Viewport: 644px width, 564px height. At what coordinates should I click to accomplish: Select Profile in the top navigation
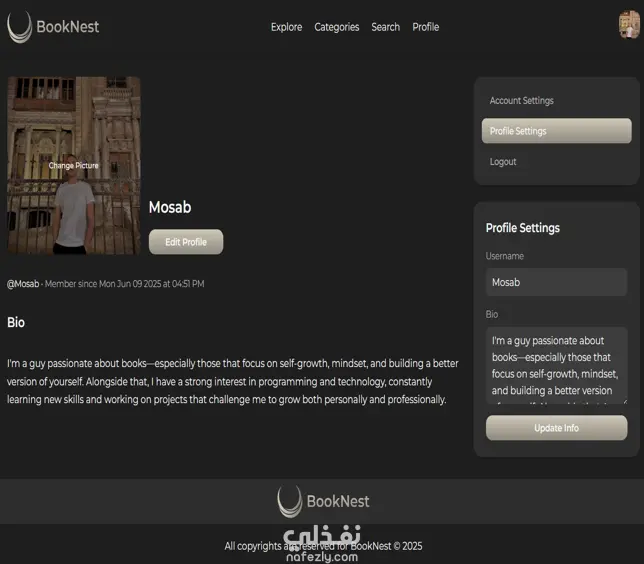426,27
